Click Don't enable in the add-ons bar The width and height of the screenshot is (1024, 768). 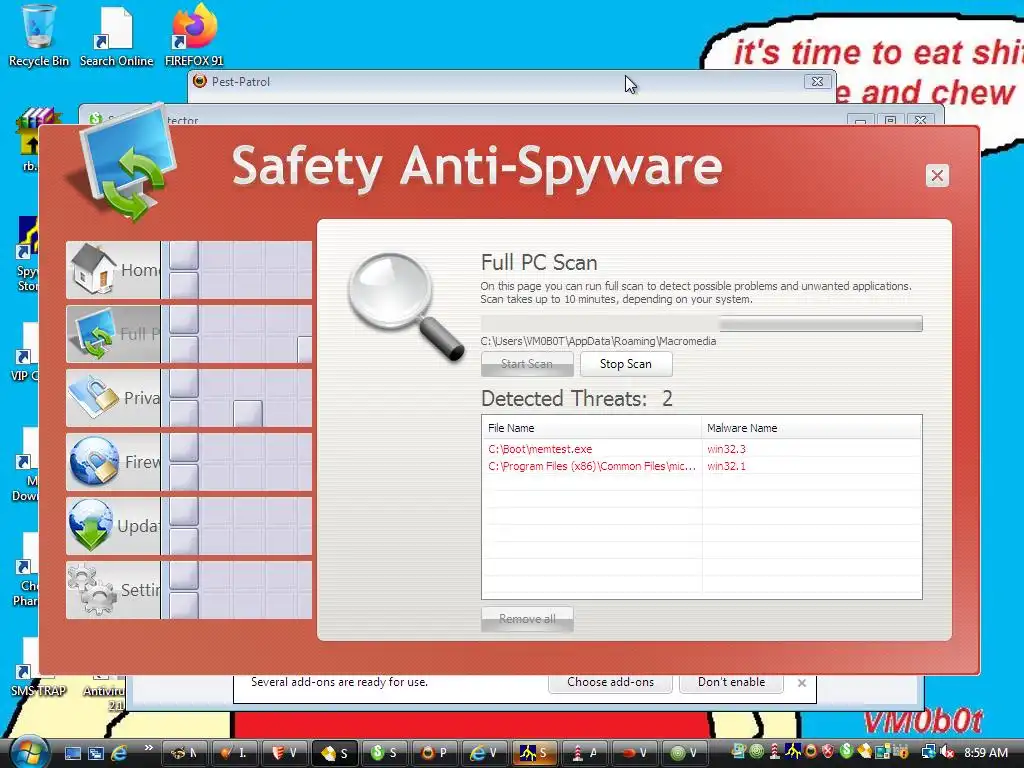pos(731,682)
